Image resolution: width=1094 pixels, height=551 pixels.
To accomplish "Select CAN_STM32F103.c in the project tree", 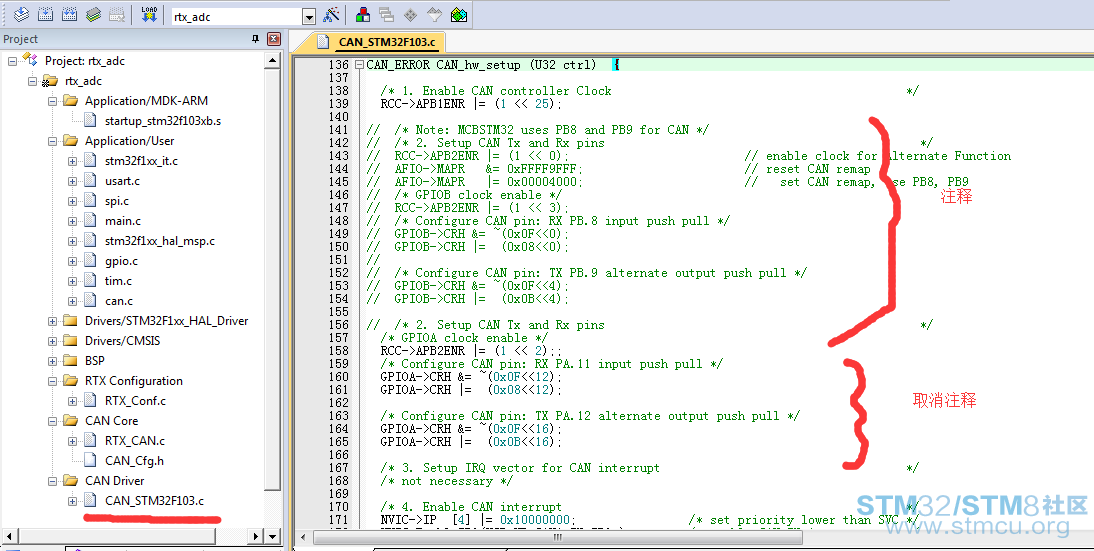I will coord(154,501).
